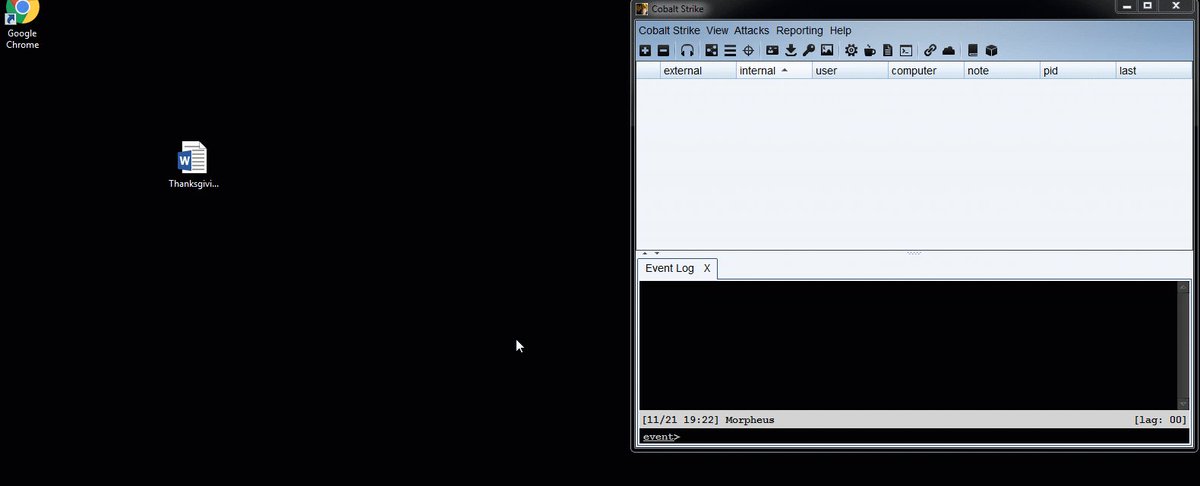This screenshot has width=1200, height=486.
Task: Click the chain link host file icon
Action: pyautogui.click(x=930, y=50)
